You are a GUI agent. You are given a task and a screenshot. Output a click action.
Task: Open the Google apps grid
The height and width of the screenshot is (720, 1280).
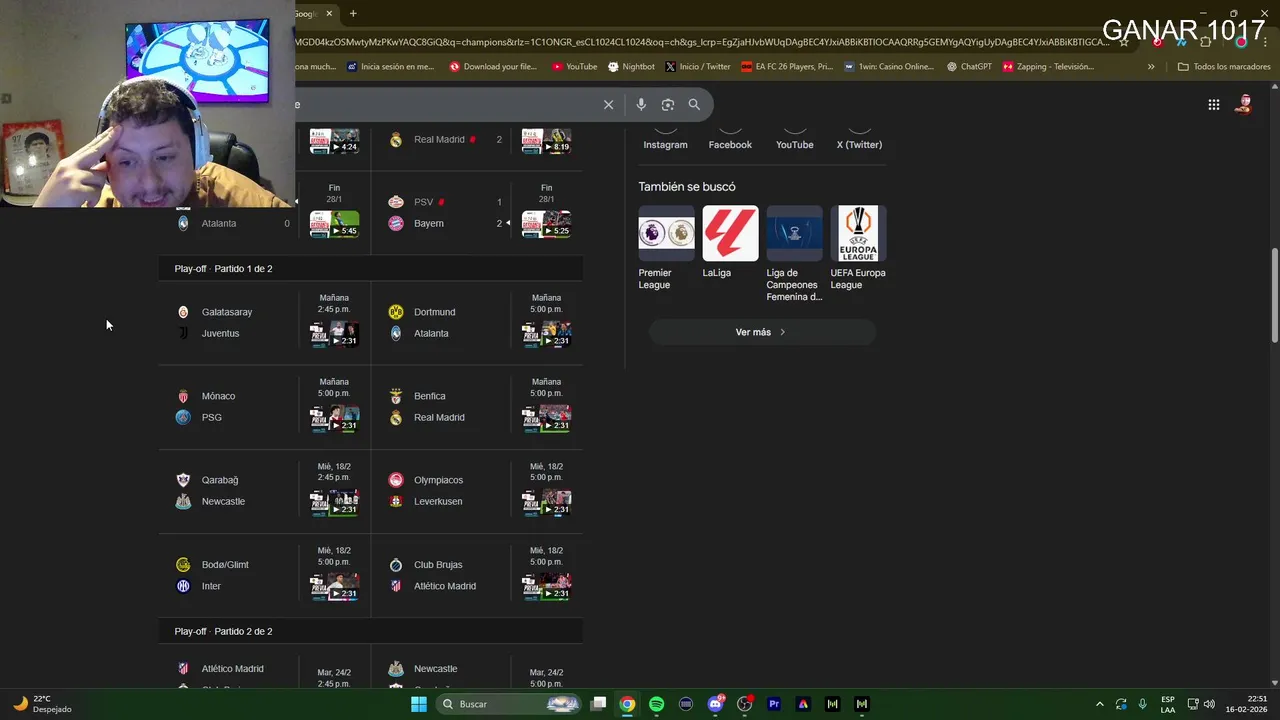click(x=1213, y=104)
